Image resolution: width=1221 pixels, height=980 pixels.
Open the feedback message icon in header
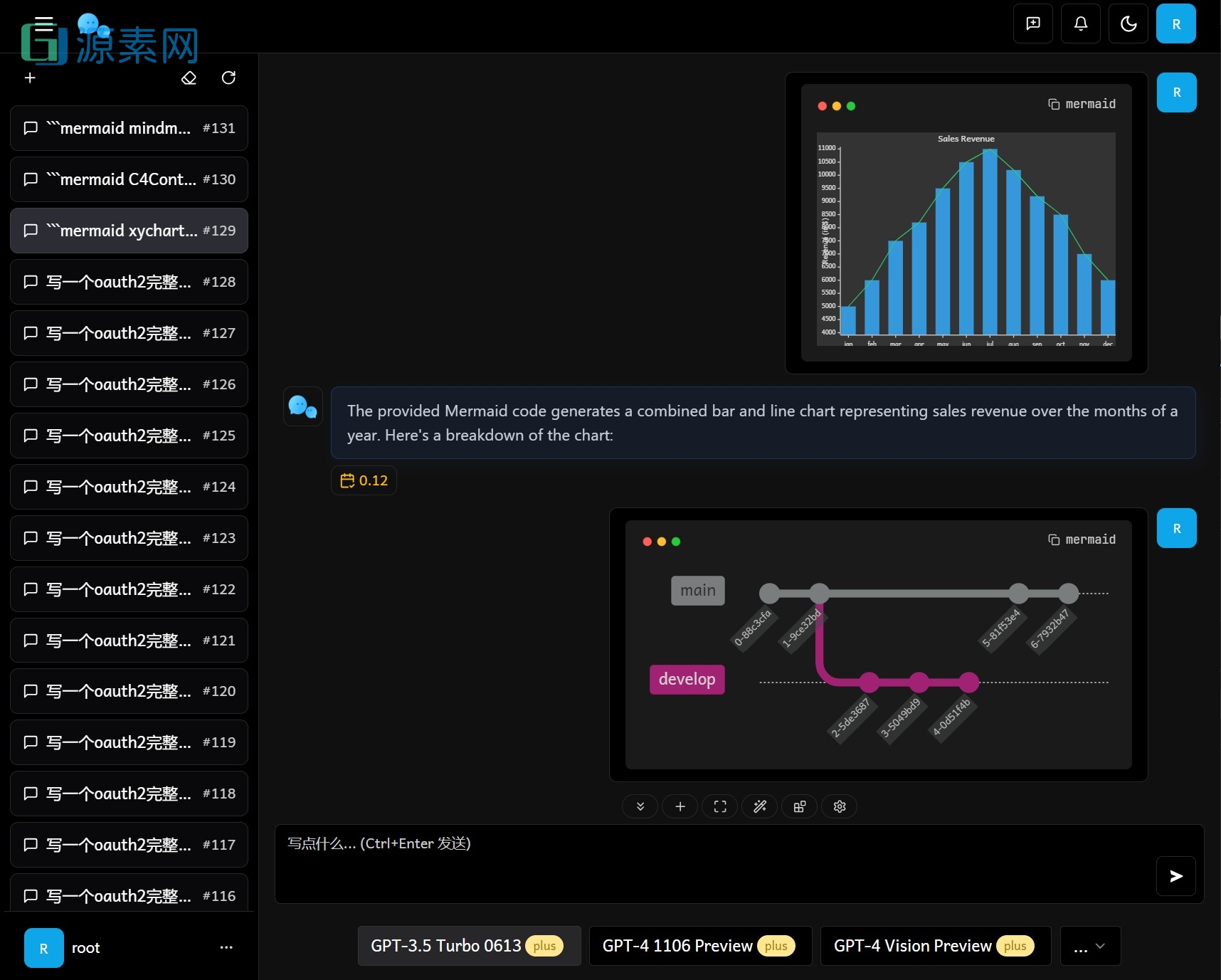[x=1032, y=23]
